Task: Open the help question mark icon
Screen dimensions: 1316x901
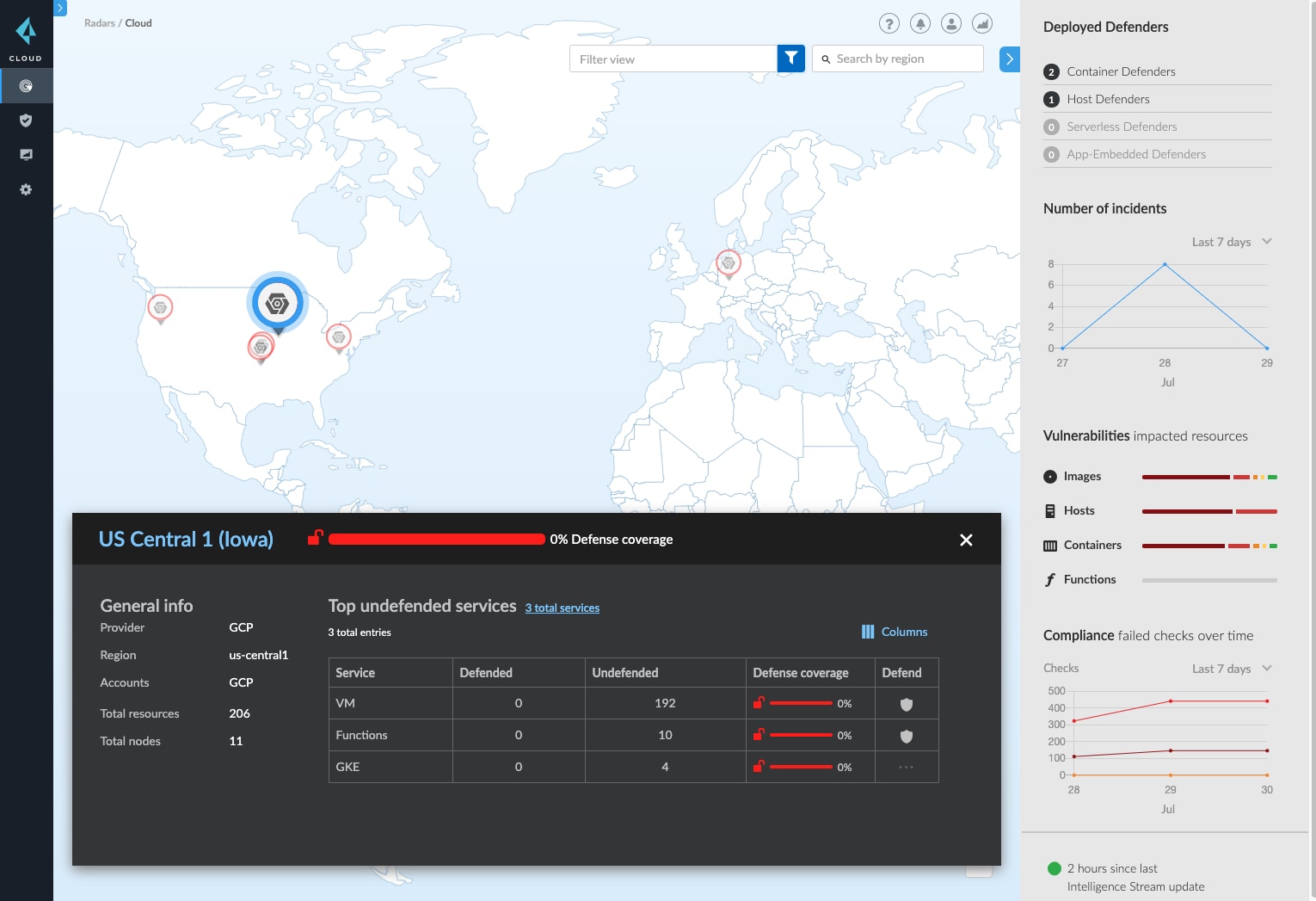Action: [x=889, y=23]
